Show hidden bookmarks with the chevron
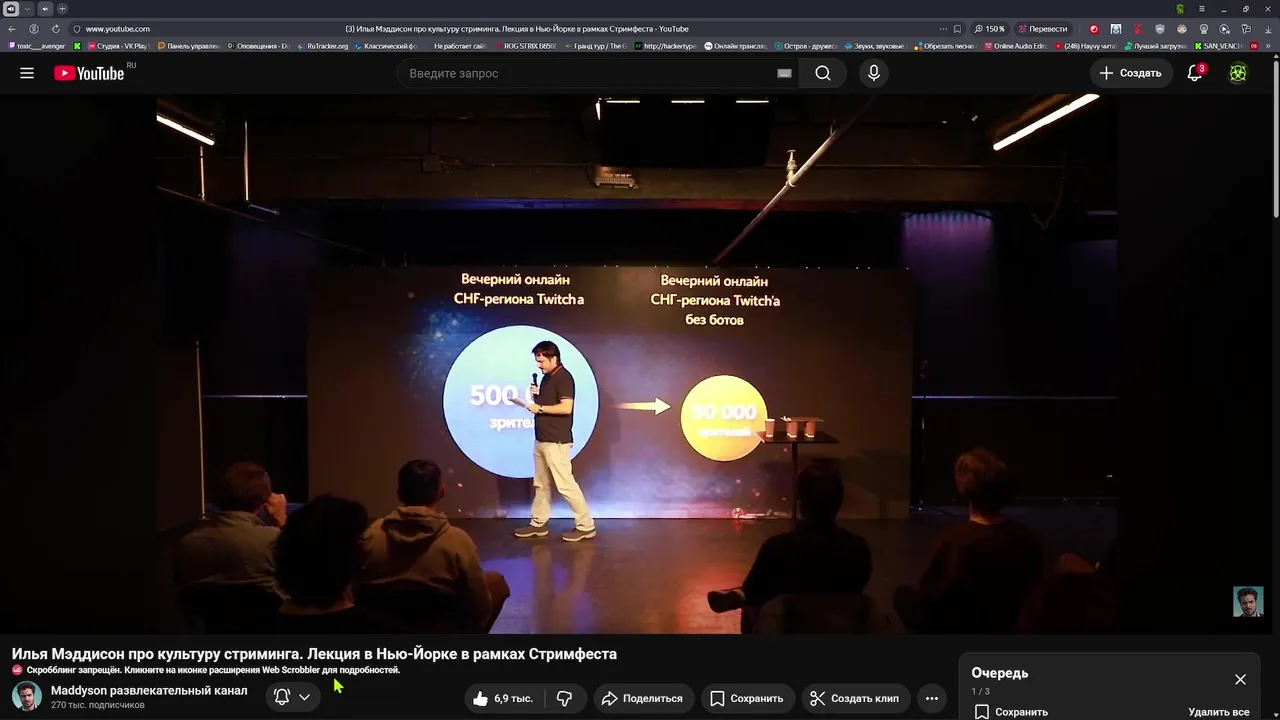Screen dimensions: 1280x720 pyautogui.click(x=1268, y=46)
